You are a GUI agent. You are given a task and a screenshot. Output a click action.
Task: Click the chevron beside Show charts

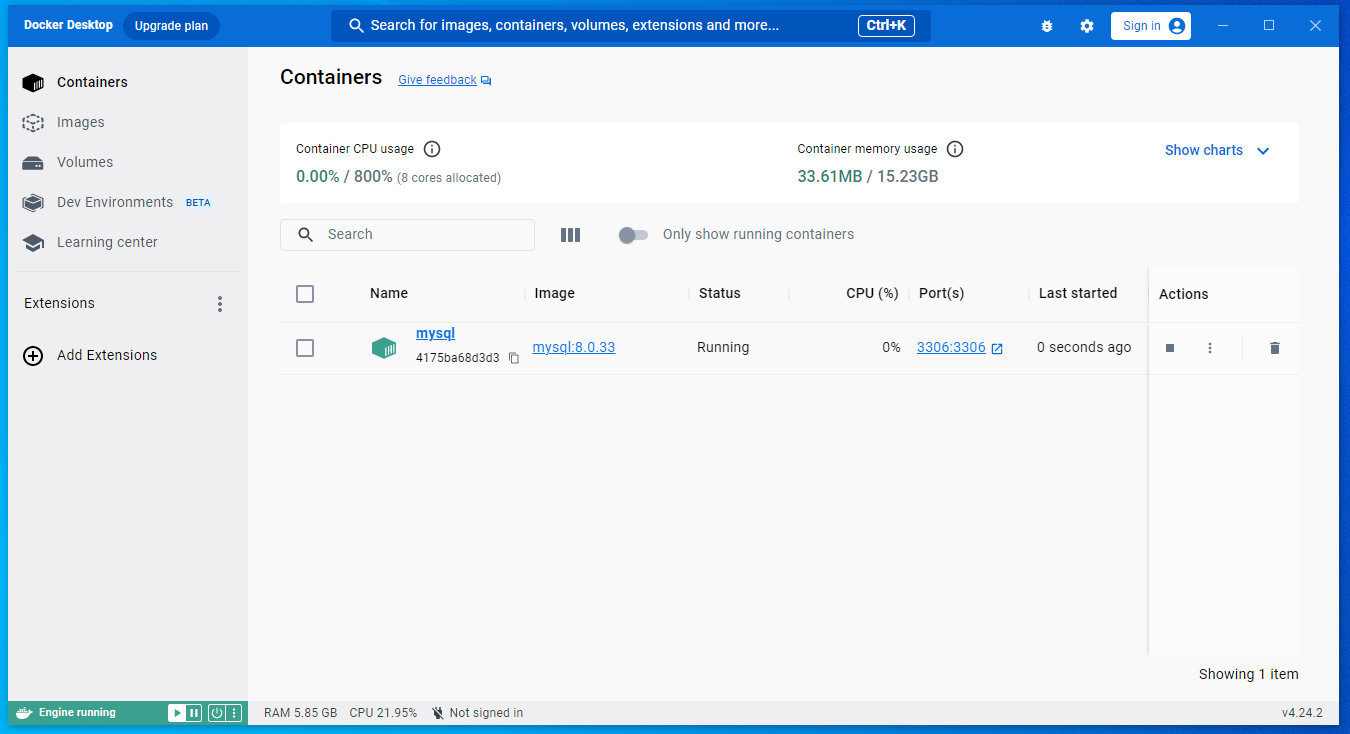point(1263,151)
